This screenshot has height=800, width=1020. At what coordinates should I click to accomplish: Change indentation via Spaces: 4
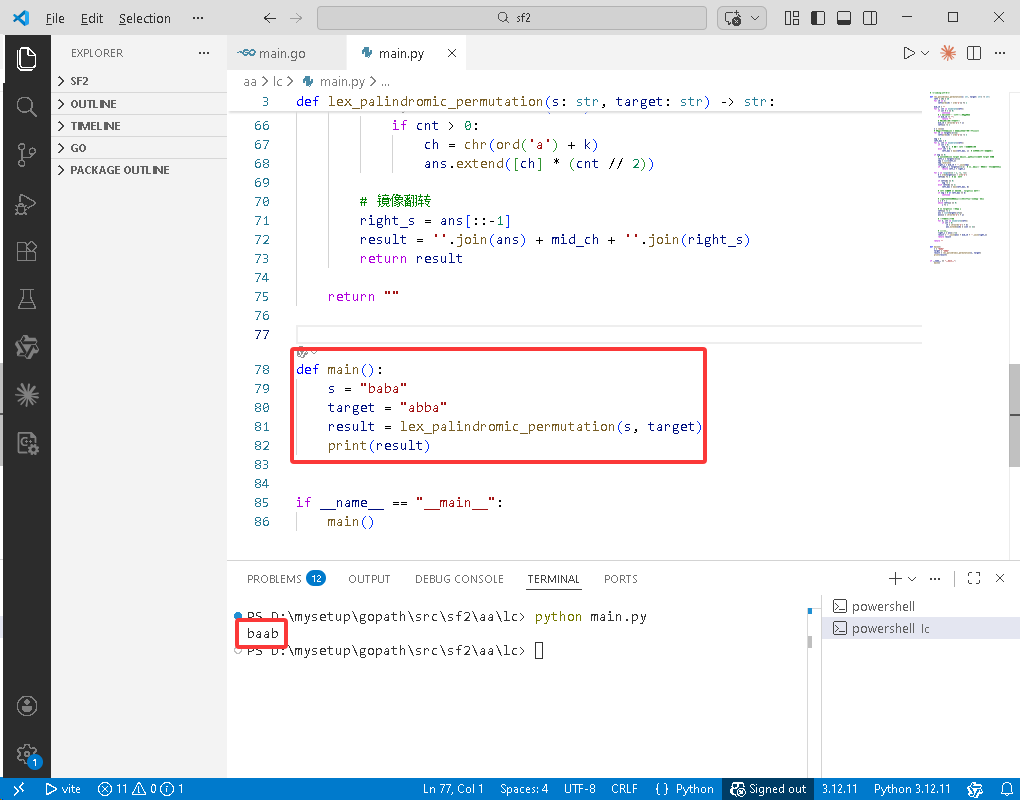[x=524, y=789]
